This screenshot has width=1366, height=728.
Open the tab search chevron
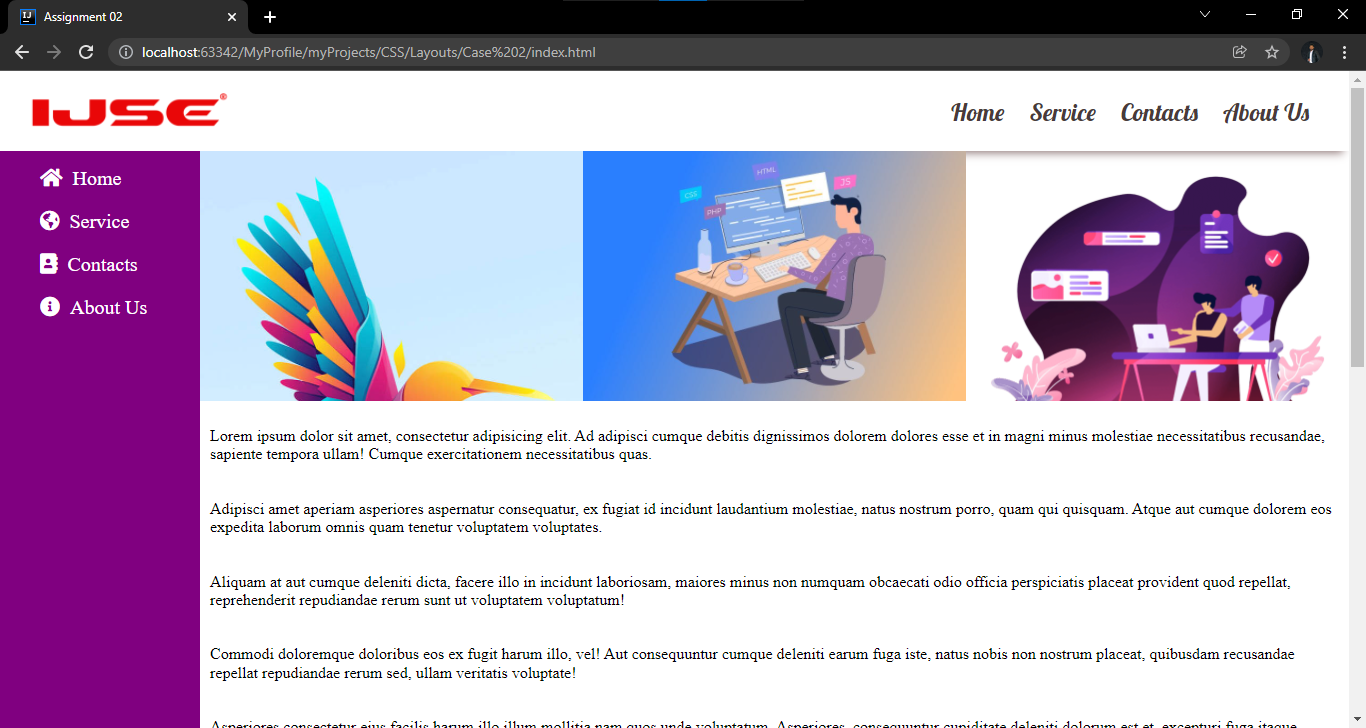click(x=1205, y=14)
